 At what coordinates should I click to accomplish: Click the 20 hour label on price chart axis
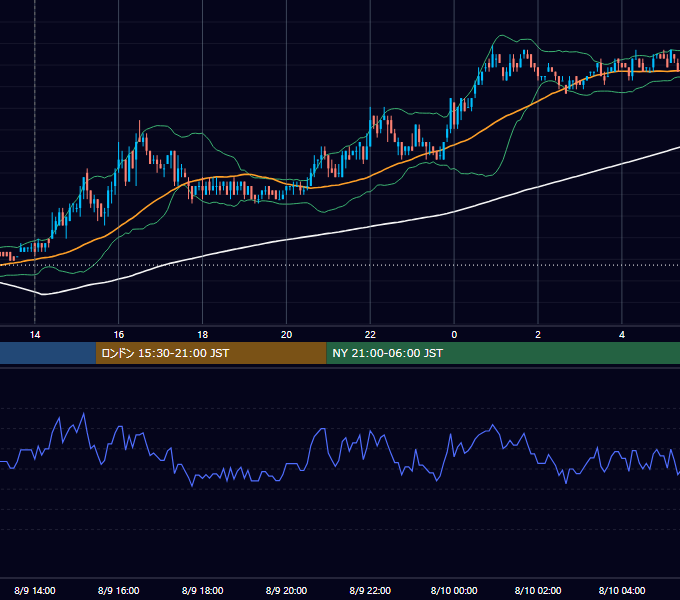286,335
